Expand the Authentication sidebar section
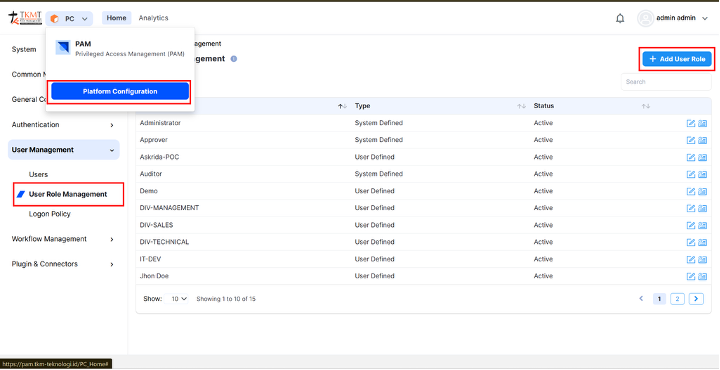The image size is (720, 370). tap(64, 125)
